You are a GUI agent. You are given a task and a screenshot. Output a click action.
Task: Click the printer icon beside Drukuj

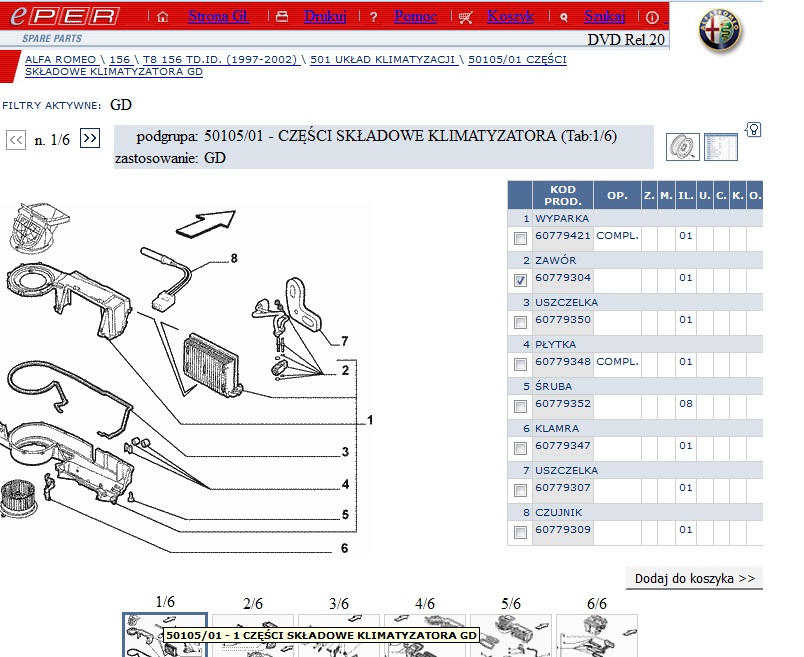coord(282,17)
